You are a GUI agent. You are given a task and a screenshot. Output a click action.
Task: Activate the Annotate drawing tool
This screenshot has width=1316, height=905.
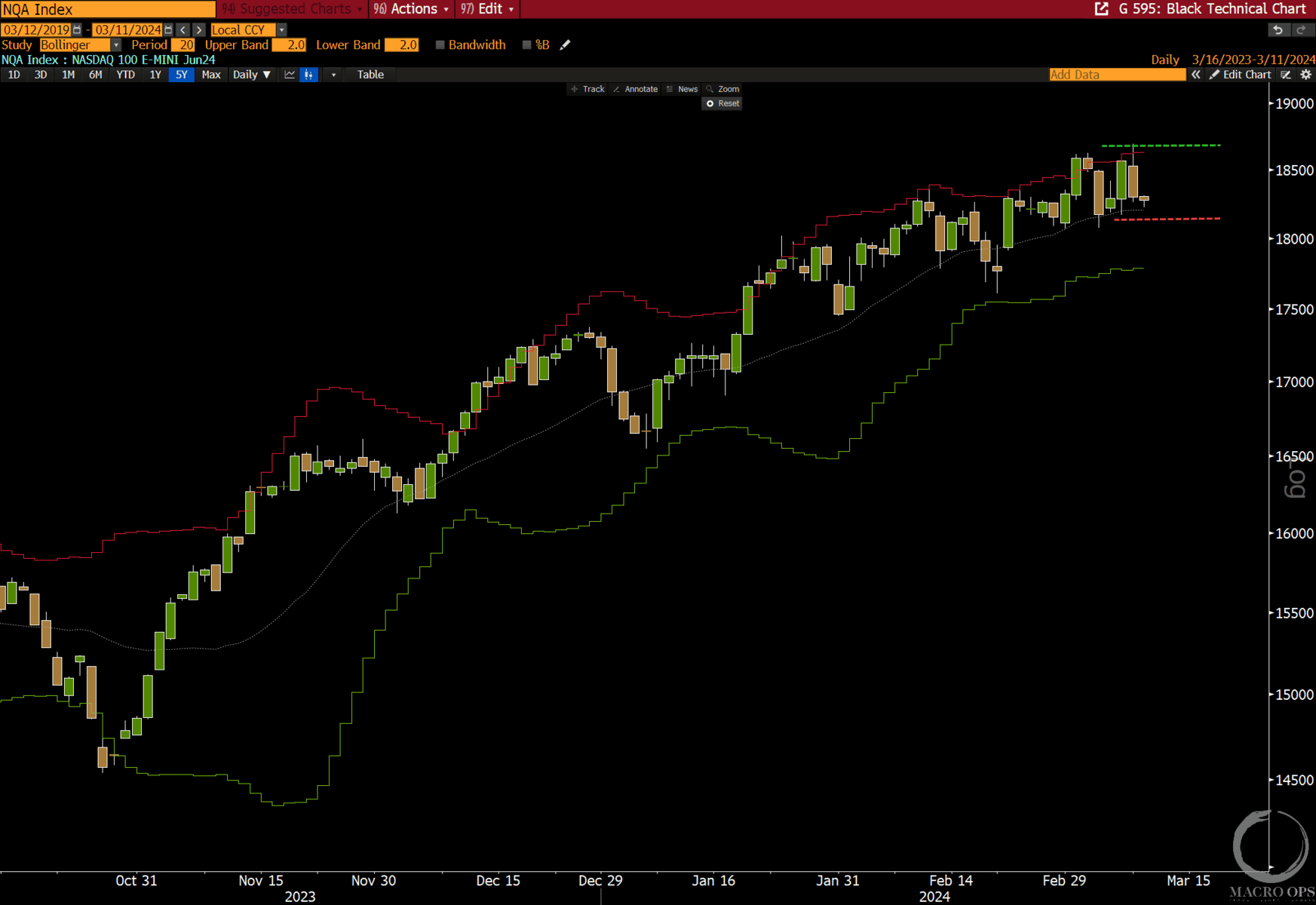[x=635, y=89]
